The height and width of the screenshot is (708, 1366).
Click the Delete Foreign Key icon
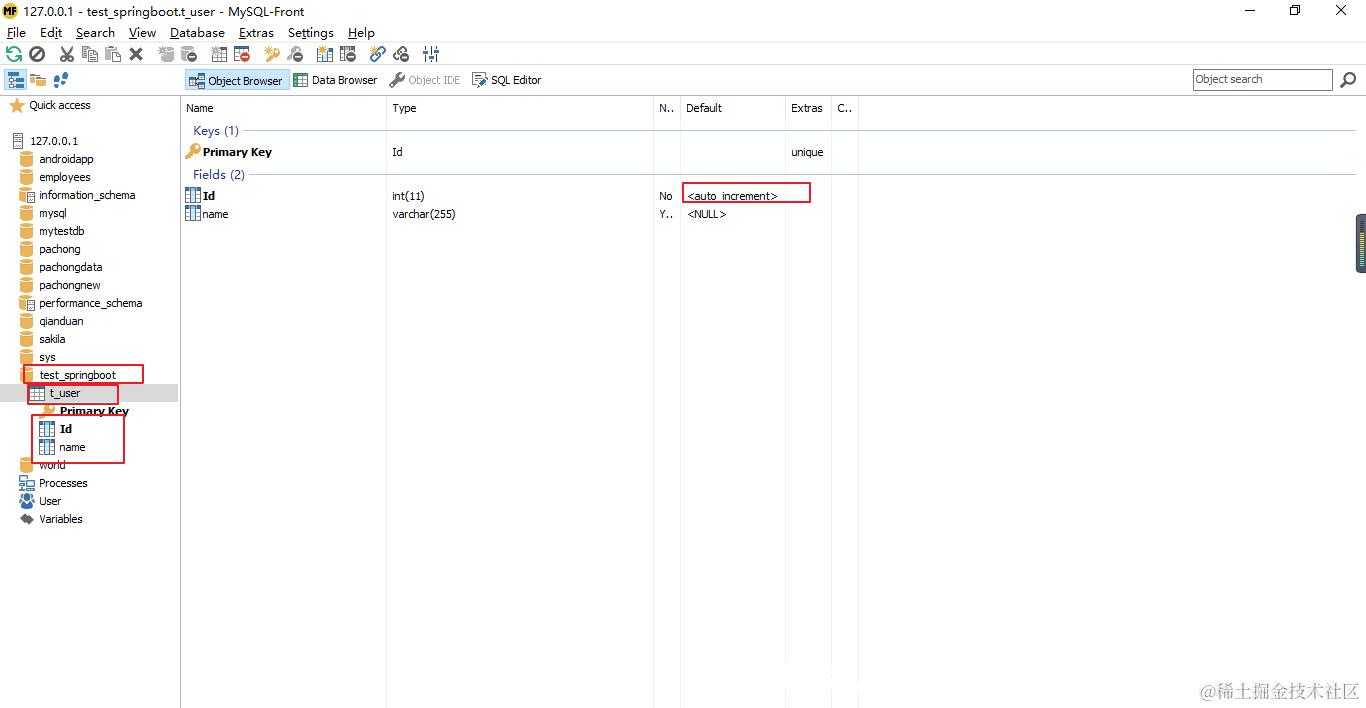(401, 54)
